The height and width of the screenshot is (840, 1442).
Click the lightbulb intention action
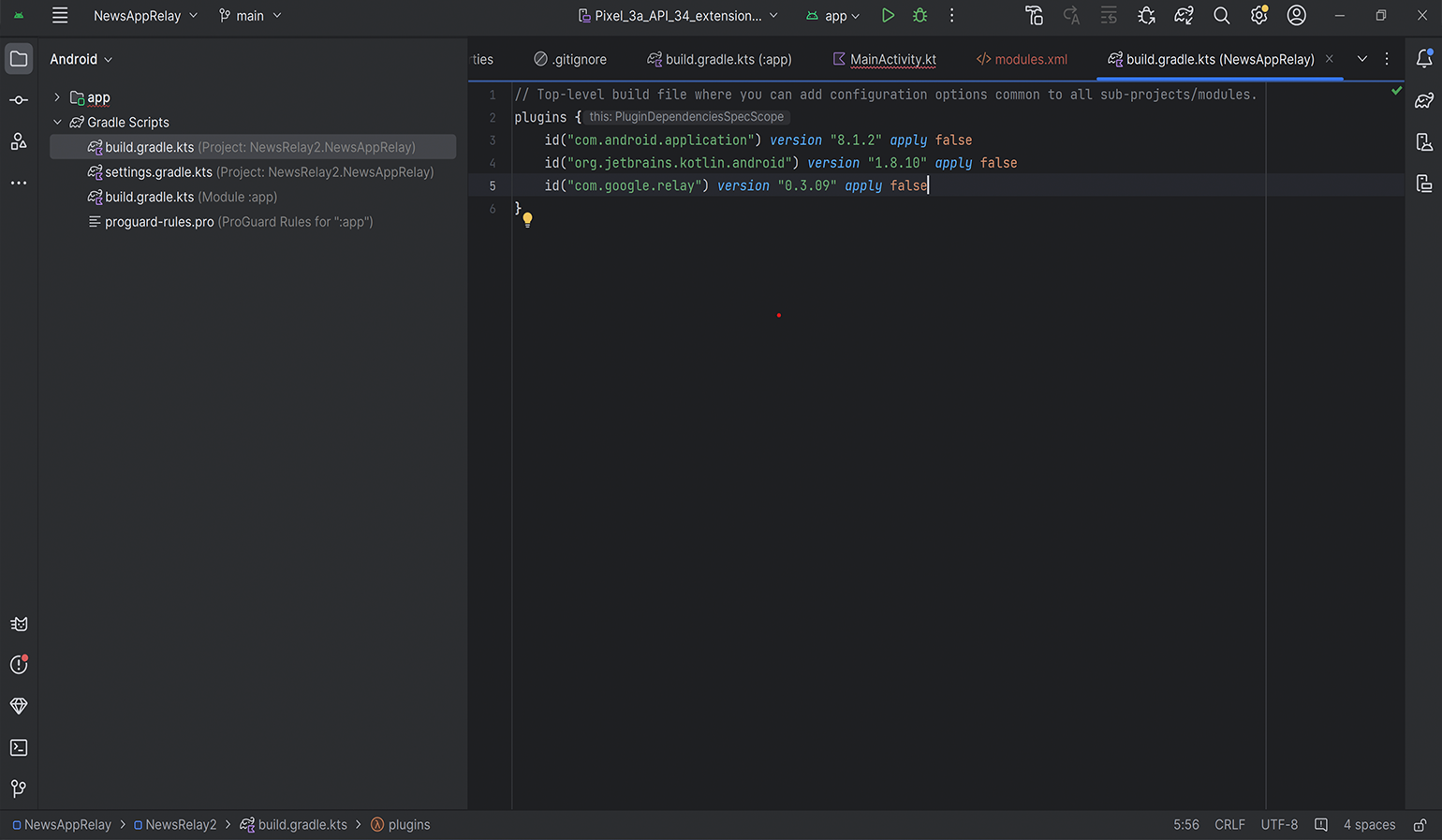527,220
